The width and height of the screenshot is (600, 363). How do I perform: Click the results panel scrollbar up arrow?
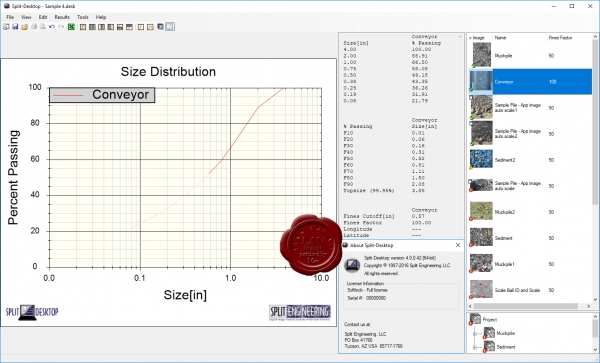[460, 36]
